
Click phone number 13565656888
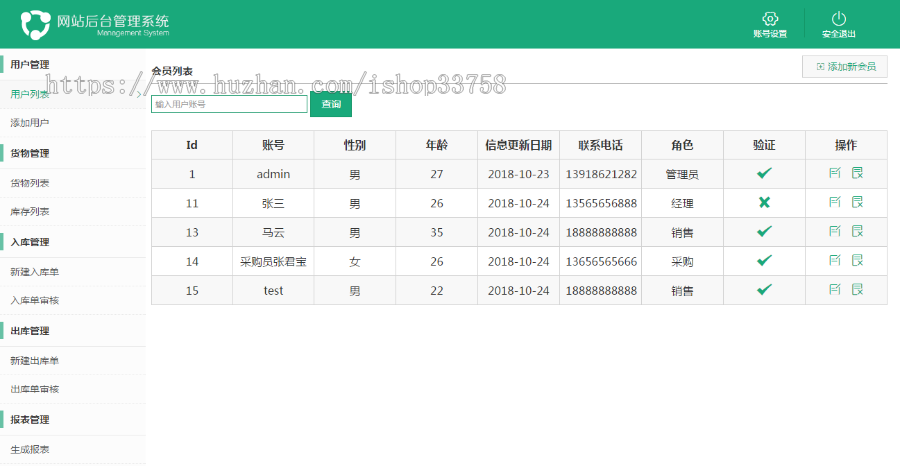click(x=601, y=203)
